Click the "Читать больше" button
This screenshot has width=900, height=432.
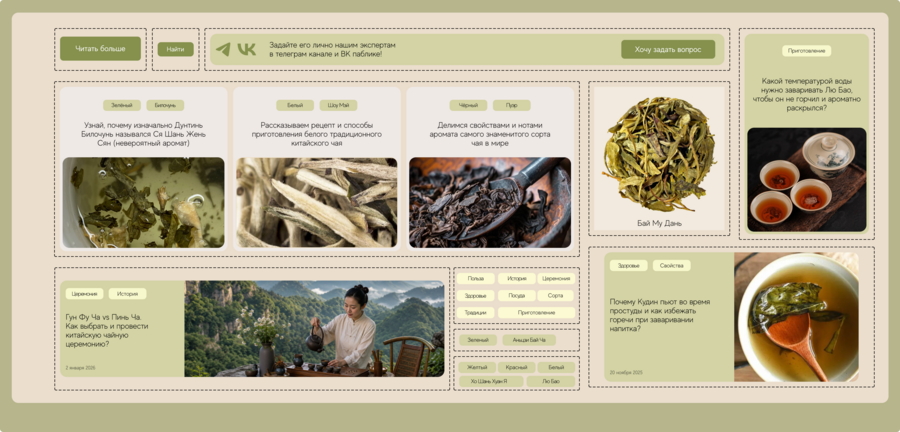point(100,49)
